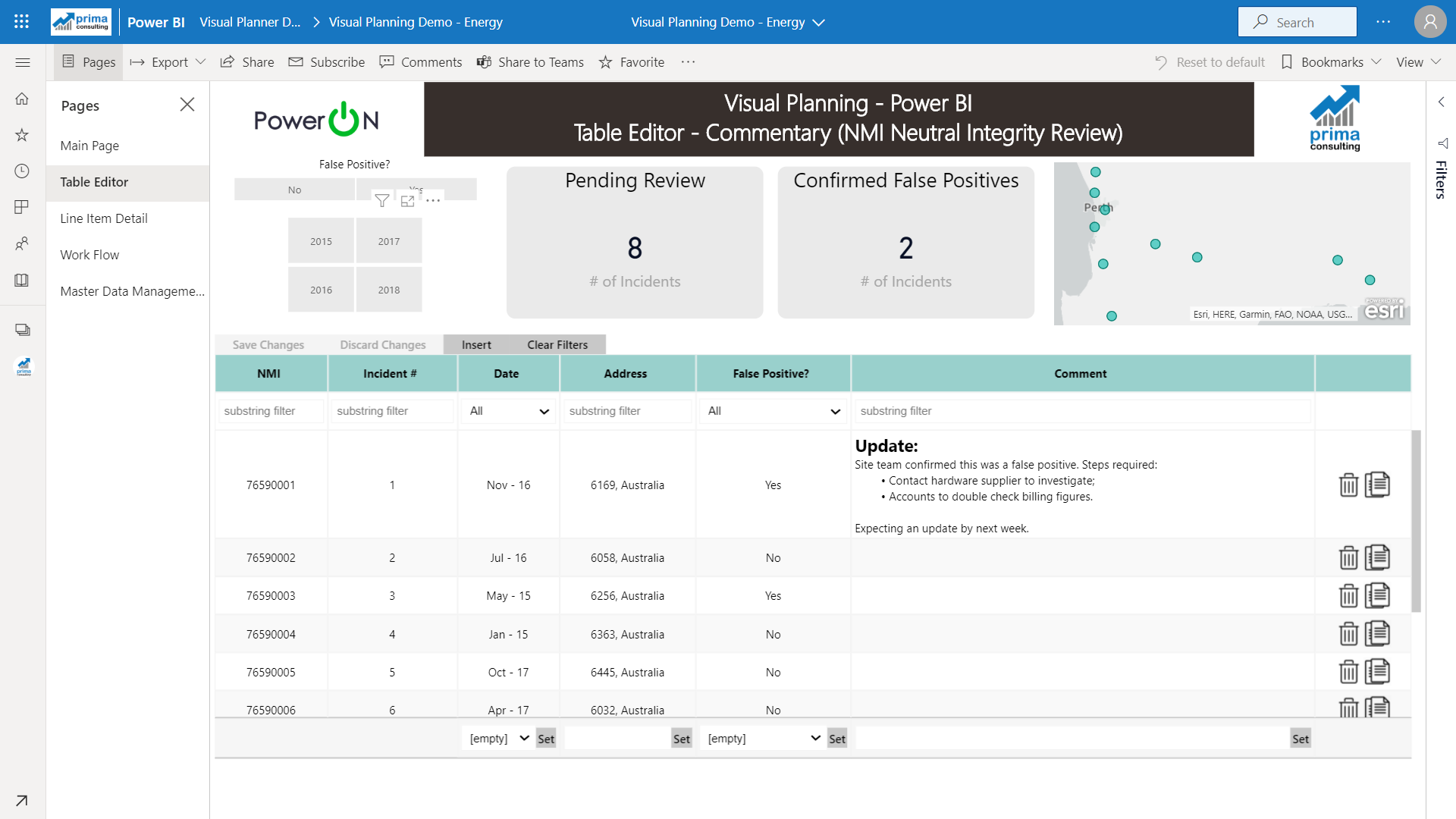
Task: Open the Work Flow page
Action: pyautogui.click(x=89, y=255)
